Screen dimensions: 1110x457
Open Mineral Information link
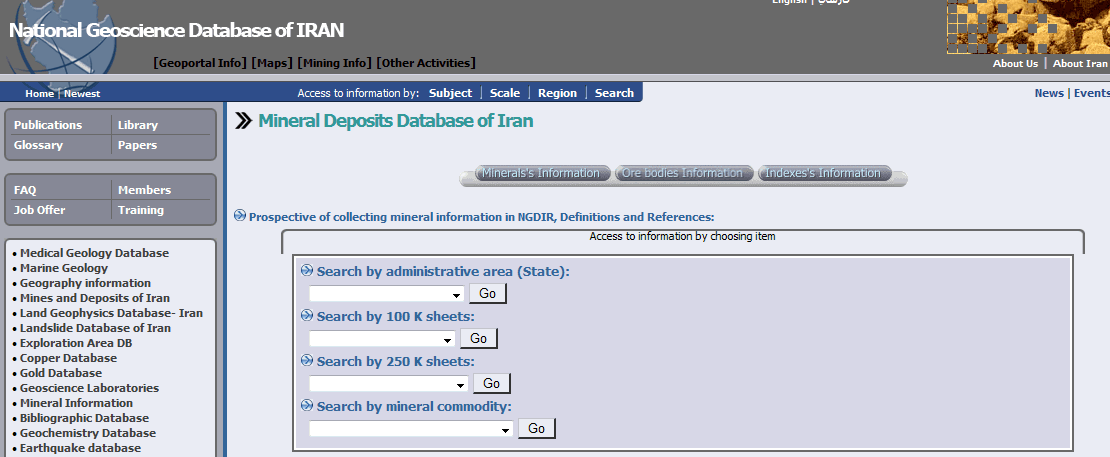76,403
